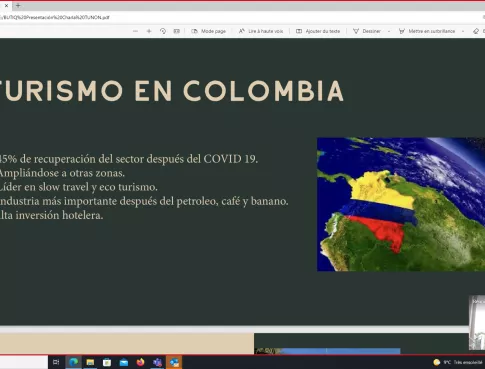
Task: Open Microsoft Teams from taskbar
Action: coord(157,362)
